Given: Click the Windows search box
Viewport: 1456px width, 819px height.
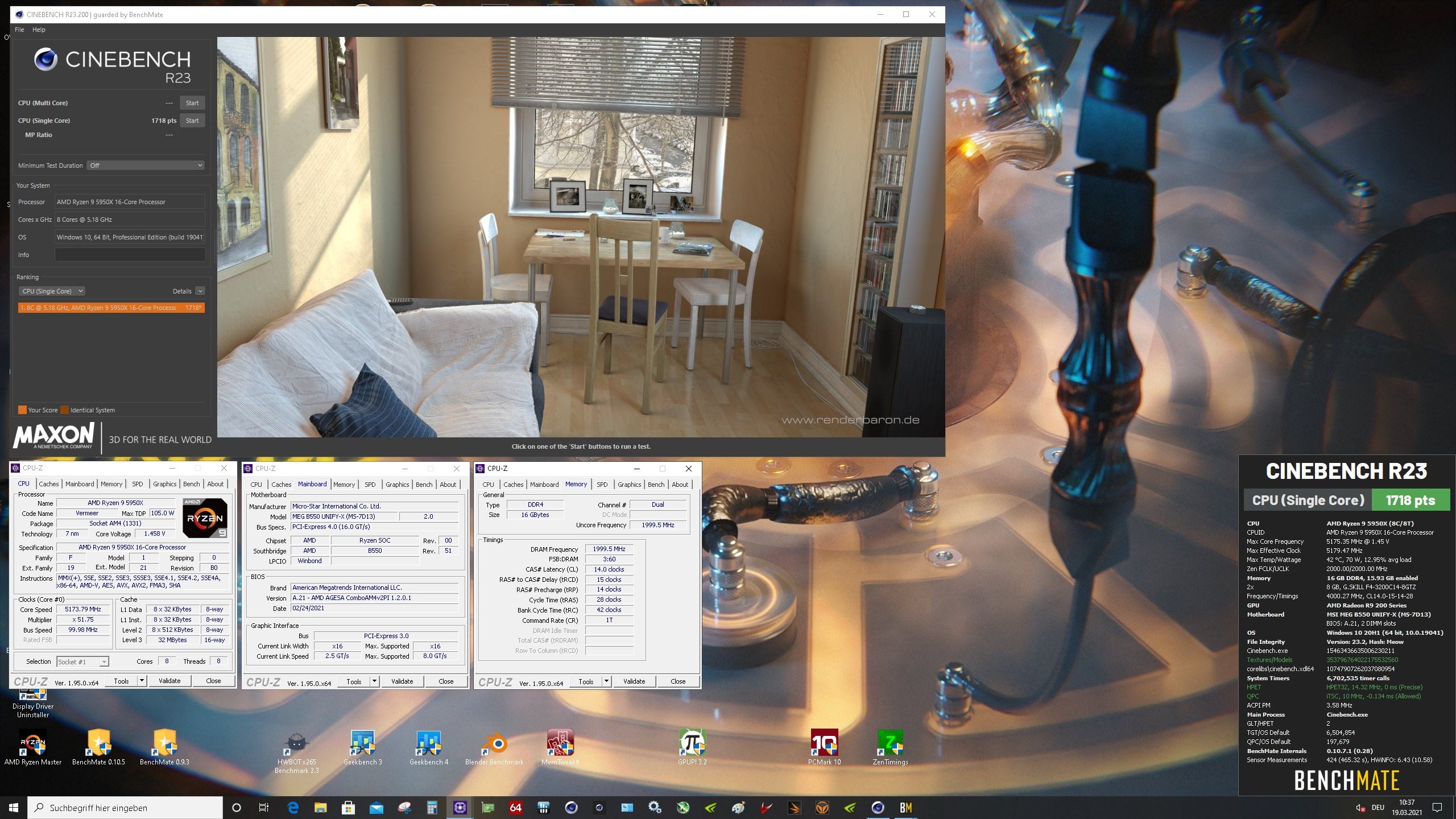Looking at the screenshot, I should [x=126, y=808].
